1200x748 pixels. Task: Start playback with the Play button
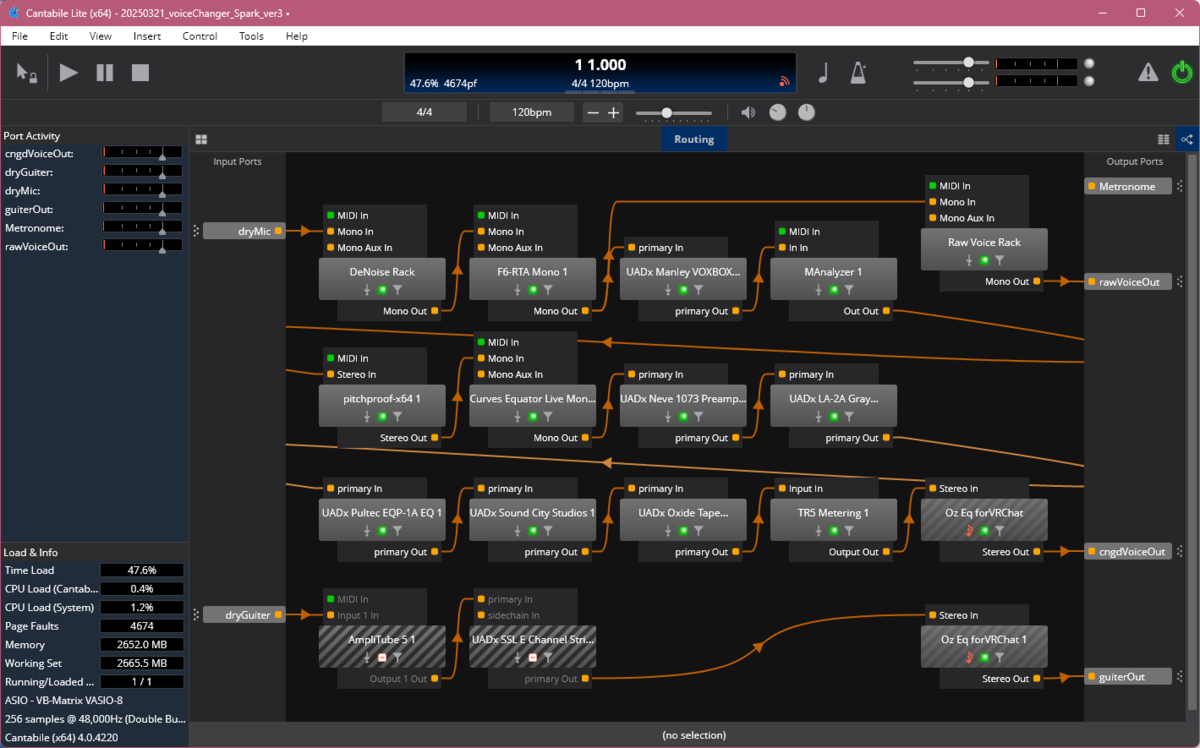pyautogui.click(x=68, y=73)
